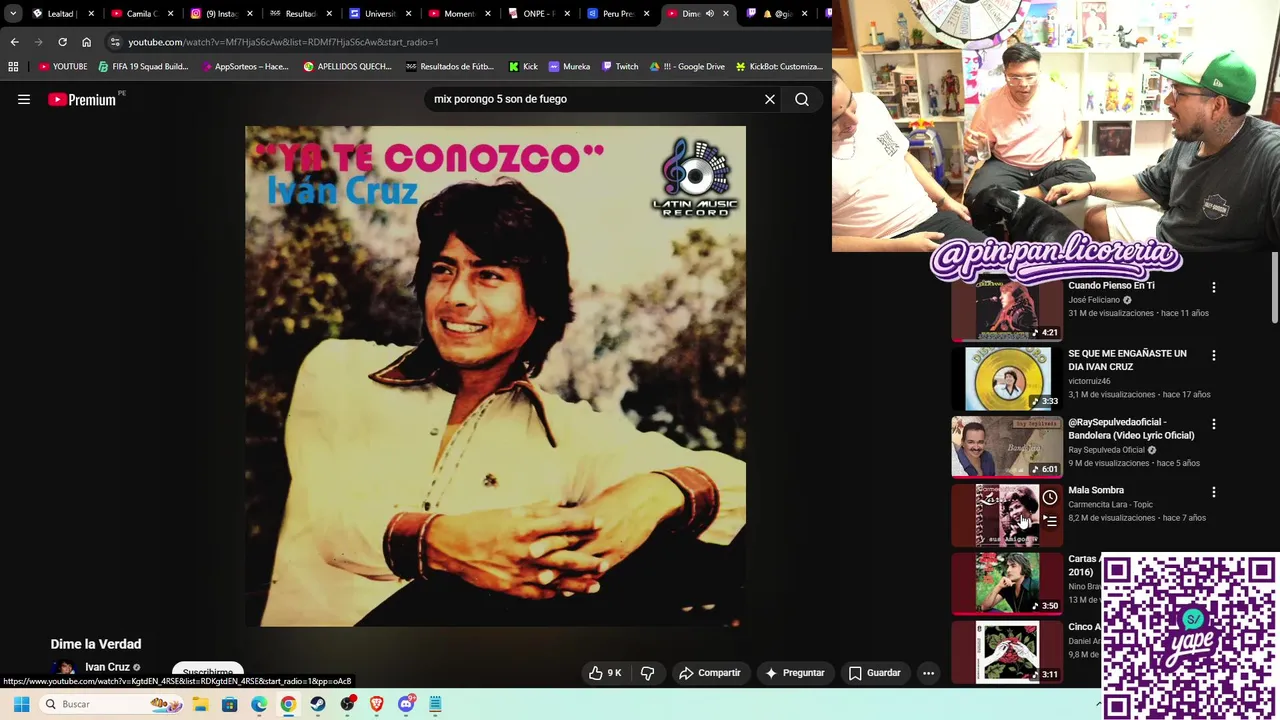Viewport: 1280px width, 720px height.
Task: Open options for Cuando Pienso En Ti
Action: [1214, 287]
